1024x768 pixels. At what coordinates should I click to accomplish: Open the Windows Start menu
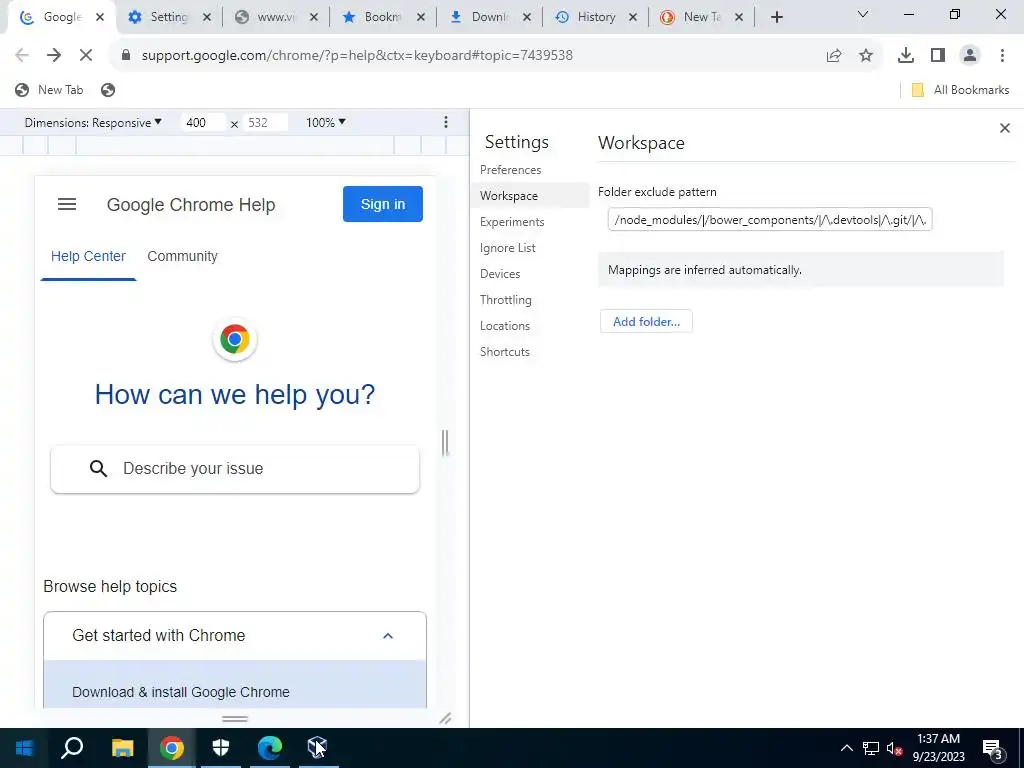[x=24, y=748]
